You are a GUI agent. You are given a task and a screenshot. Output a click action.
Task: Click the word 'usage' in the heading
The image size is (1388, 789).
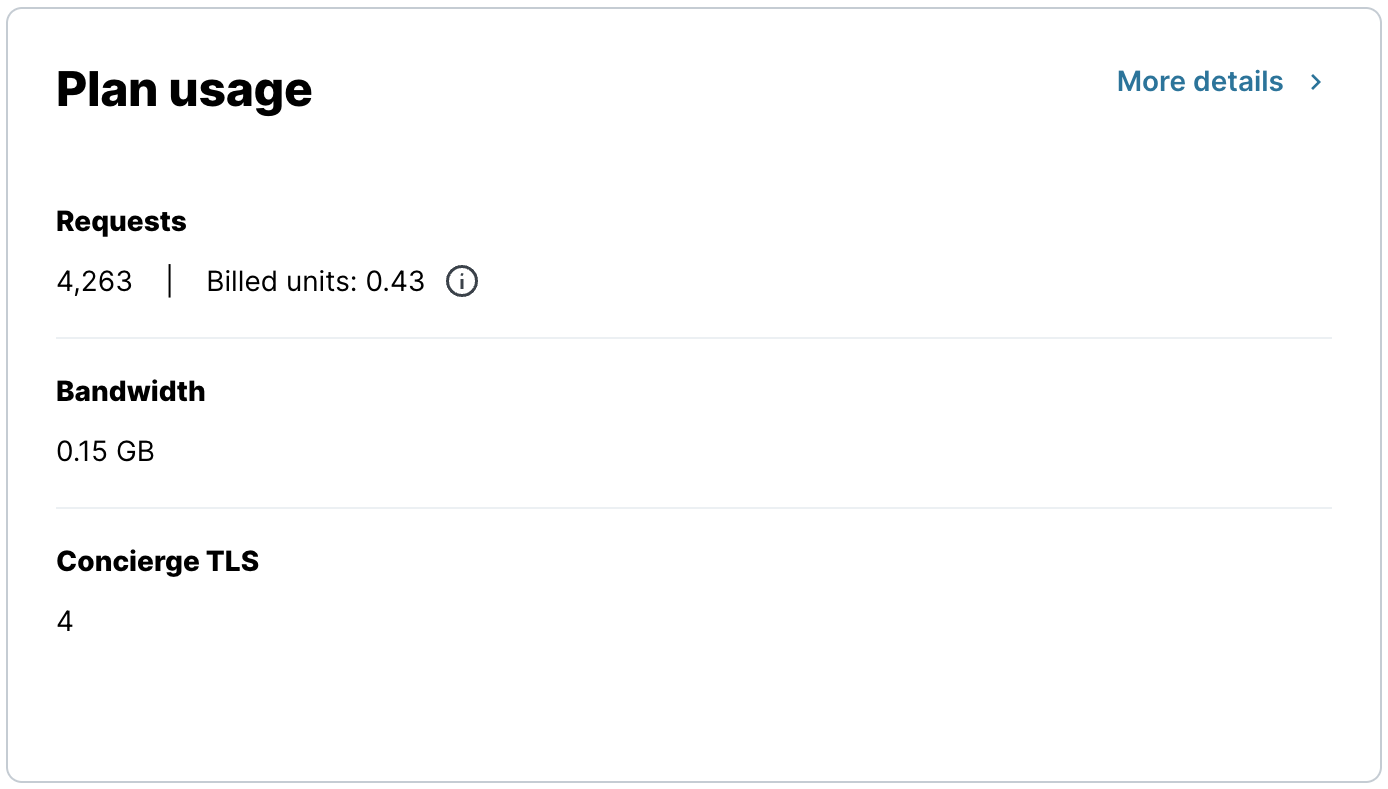240,92
